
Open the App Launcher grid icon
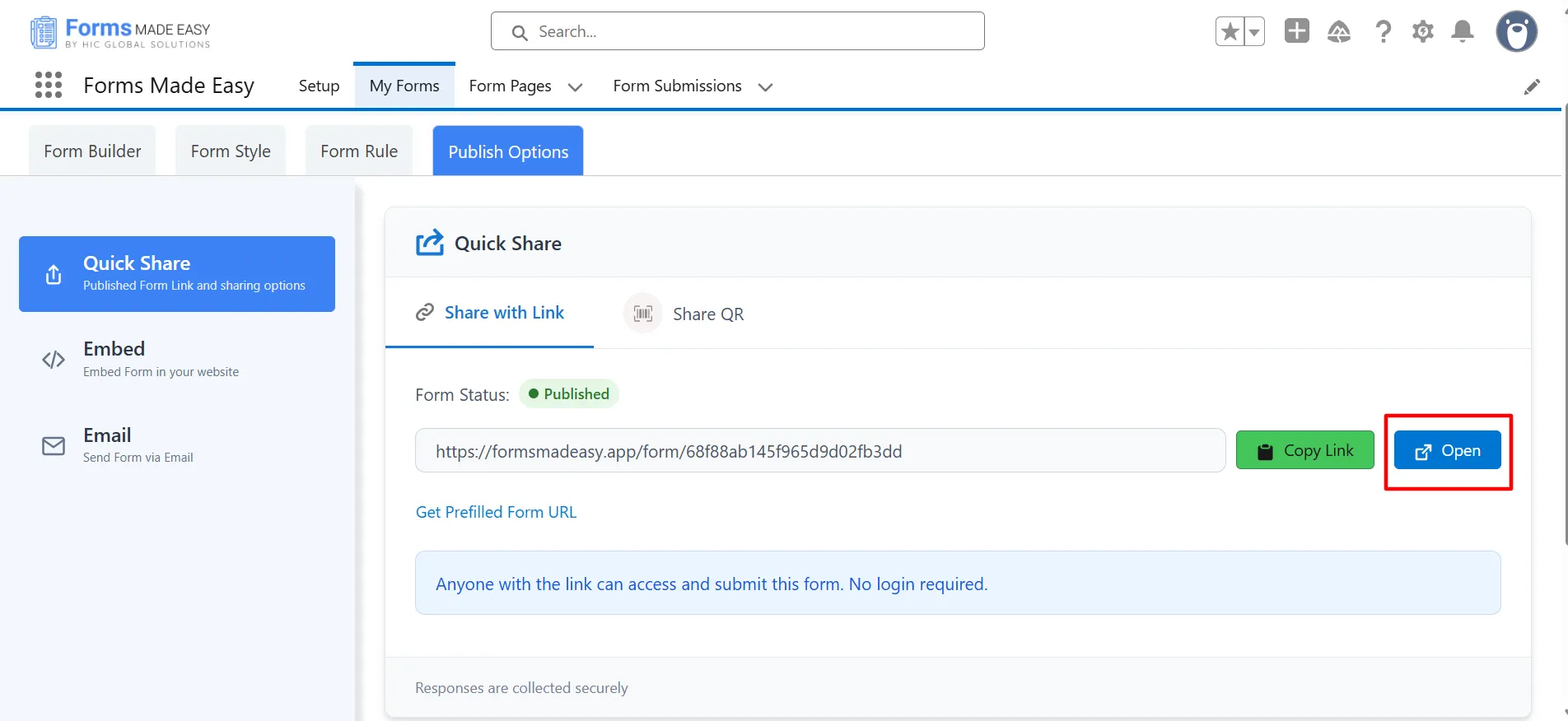pyautogui.click(x=49, y=85)
